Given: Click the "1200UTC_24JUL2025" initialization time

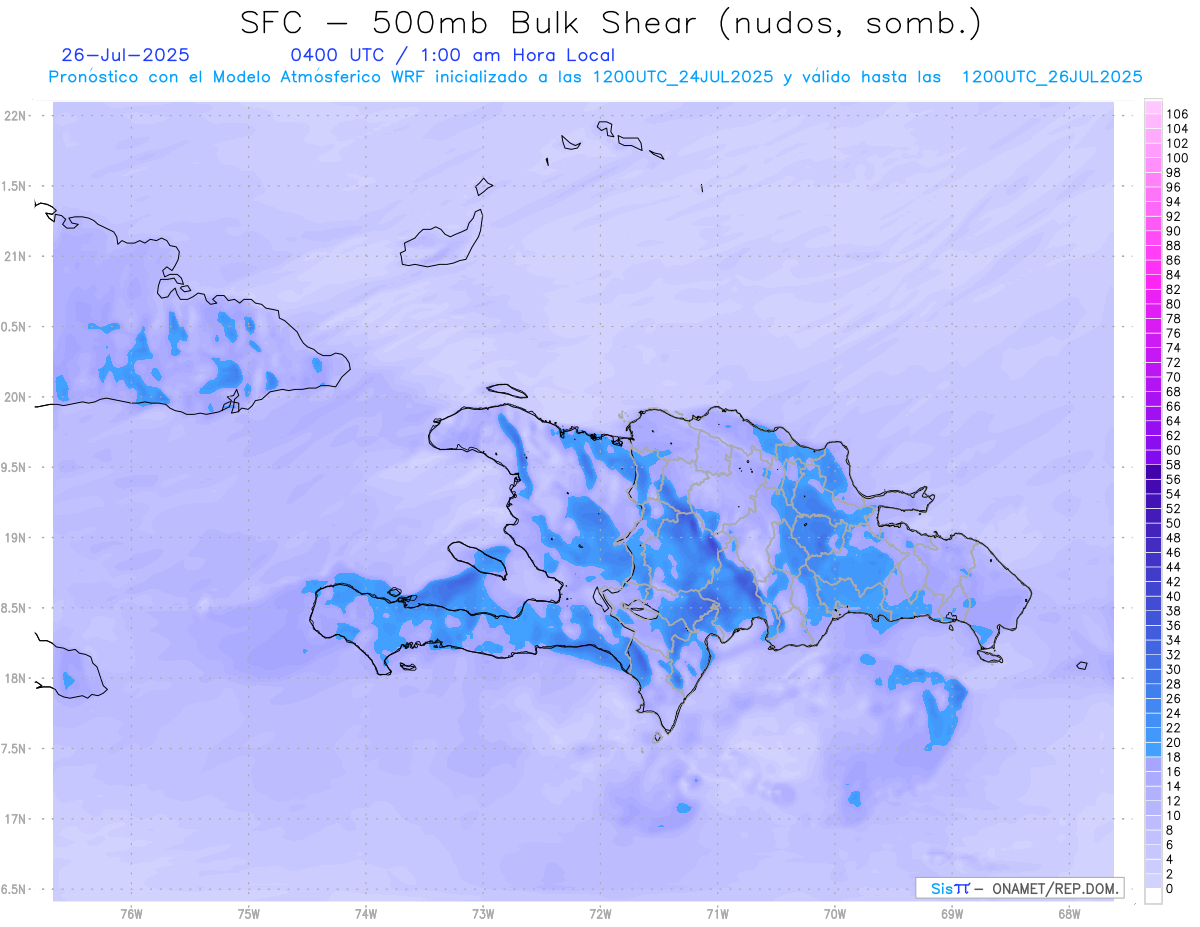Looking at the screenshot, I should click(x=683, y=77).
